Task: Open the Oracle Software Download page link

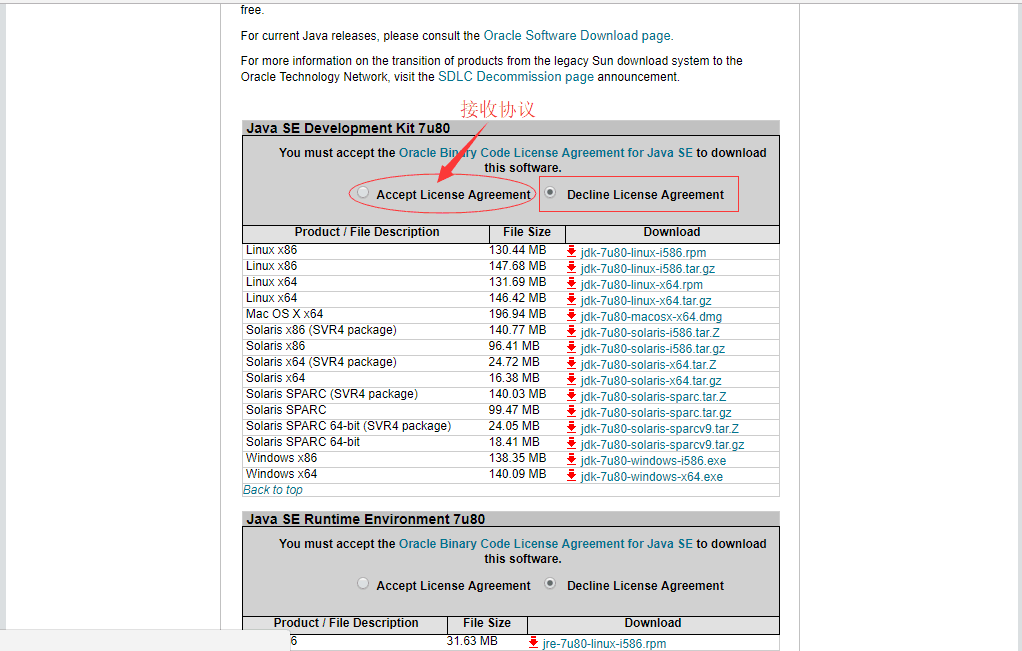Action: (577, 35)
